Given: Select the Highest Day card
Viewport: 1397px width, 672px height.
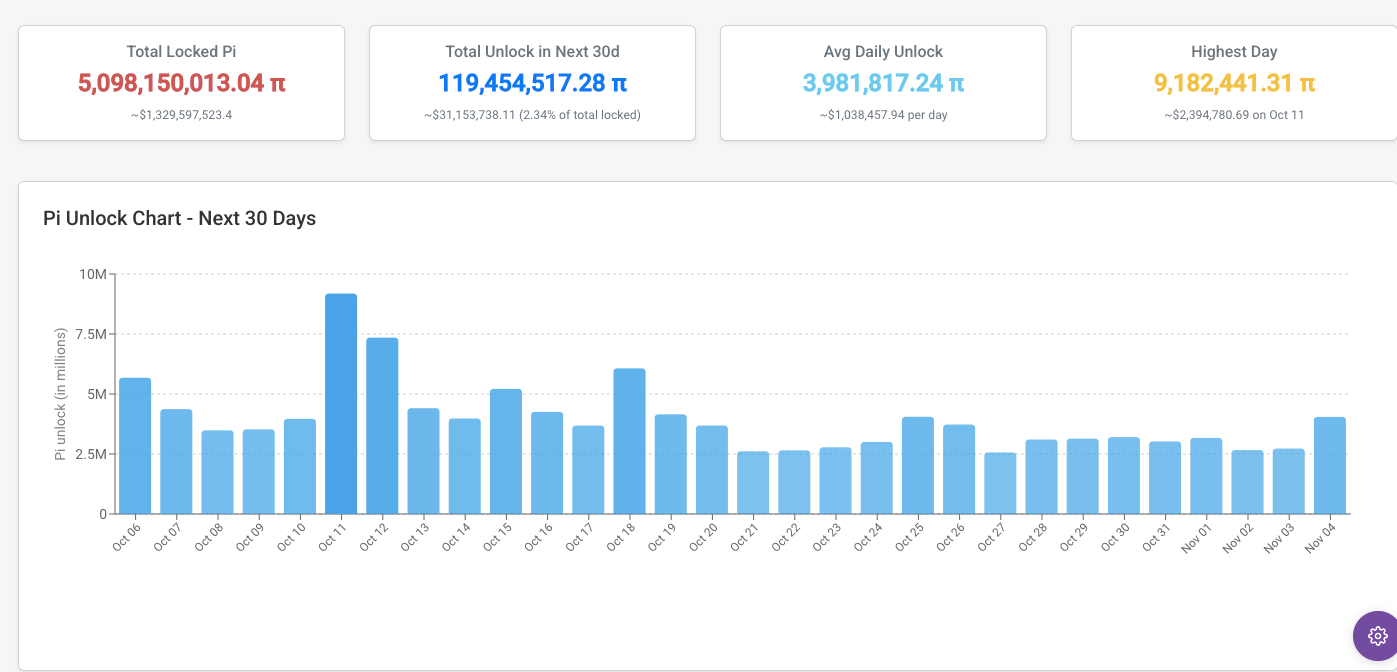Looking at the screenshot, I should [x=1234, y=83].
